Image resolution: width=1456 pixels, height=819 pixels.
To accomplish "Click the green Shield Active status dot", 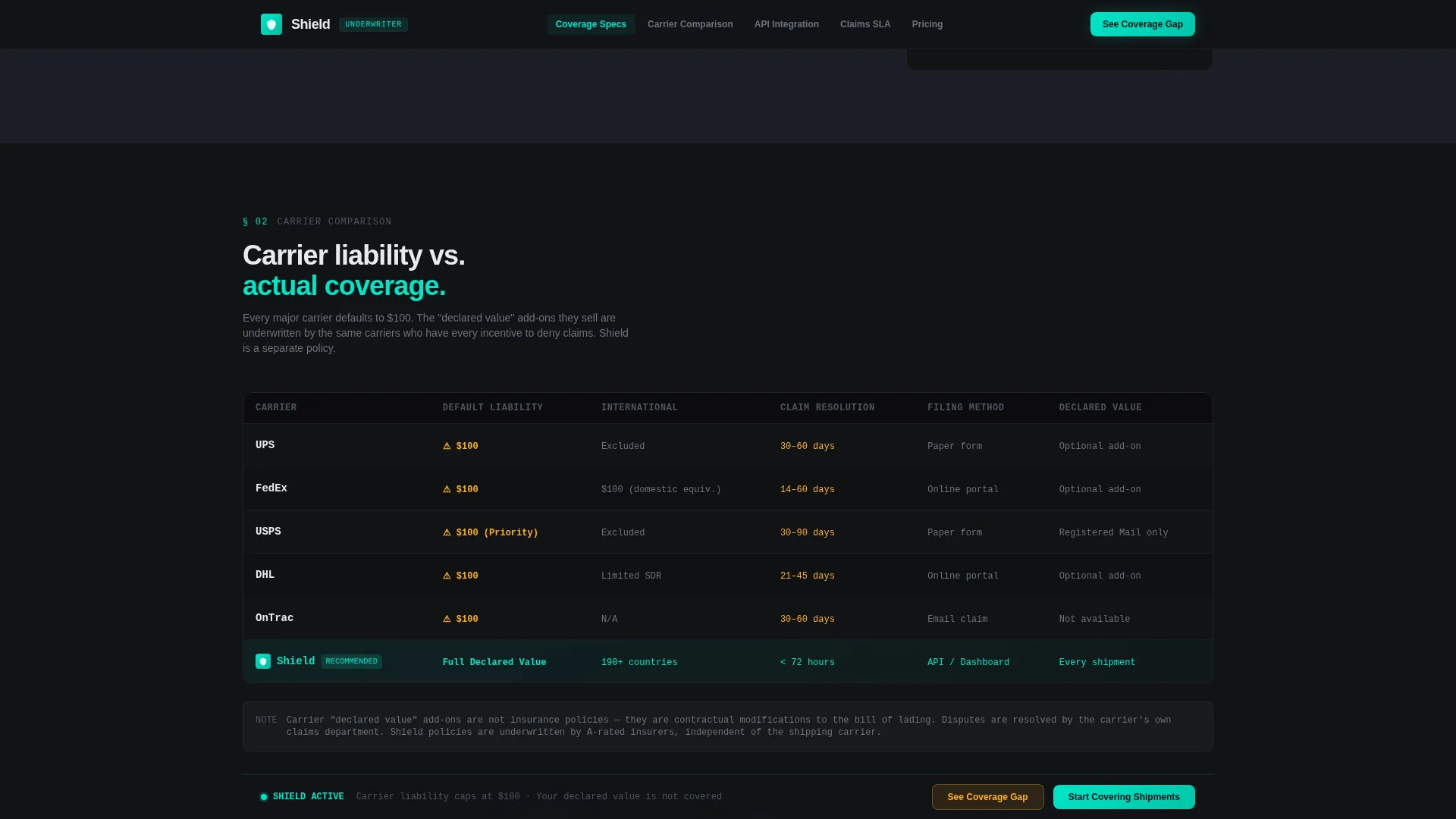I will click(264, 797).
